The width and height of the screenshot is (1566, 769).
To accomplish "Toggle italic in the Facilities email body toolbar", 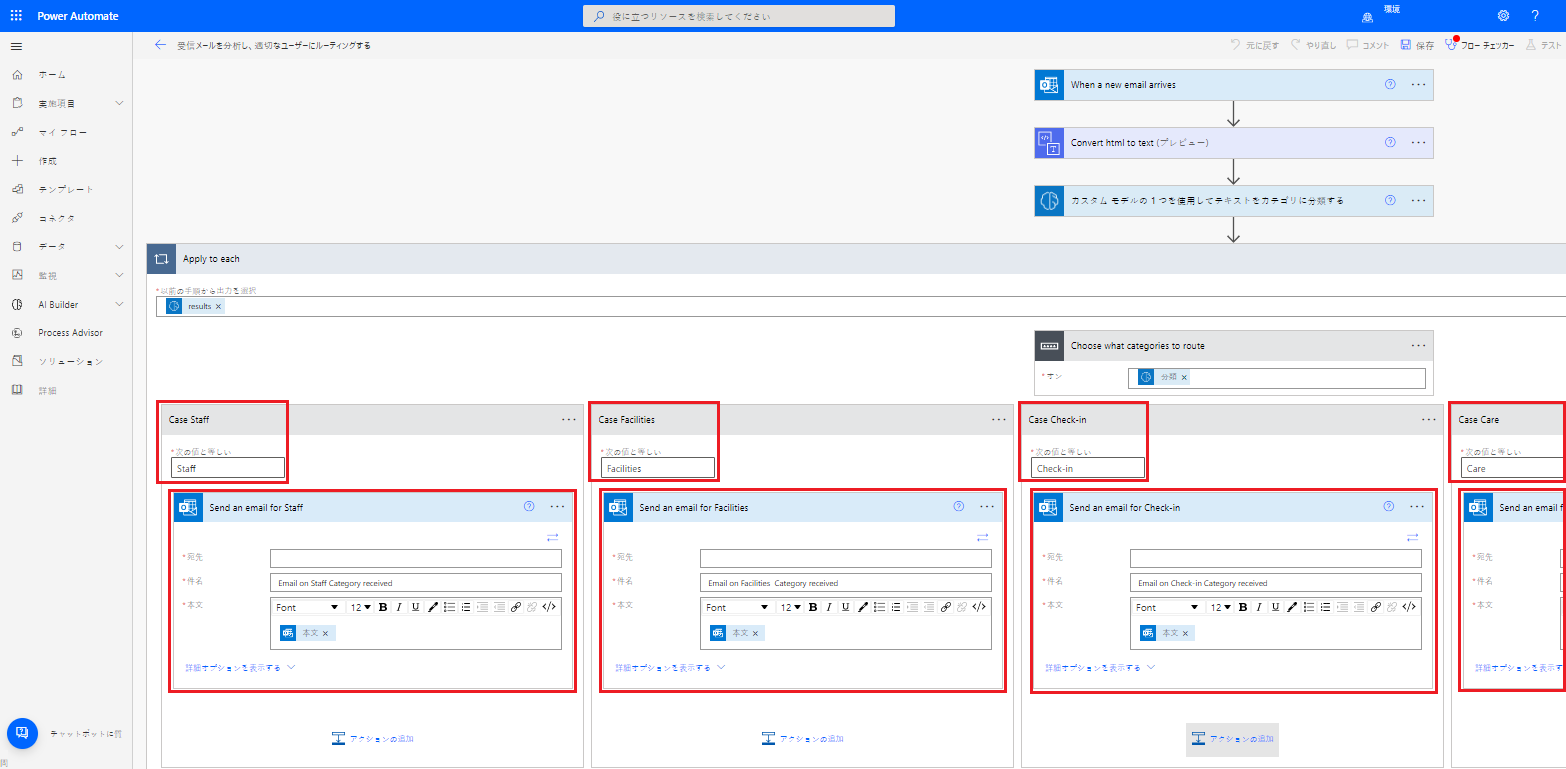I will (x=829, y=606).
